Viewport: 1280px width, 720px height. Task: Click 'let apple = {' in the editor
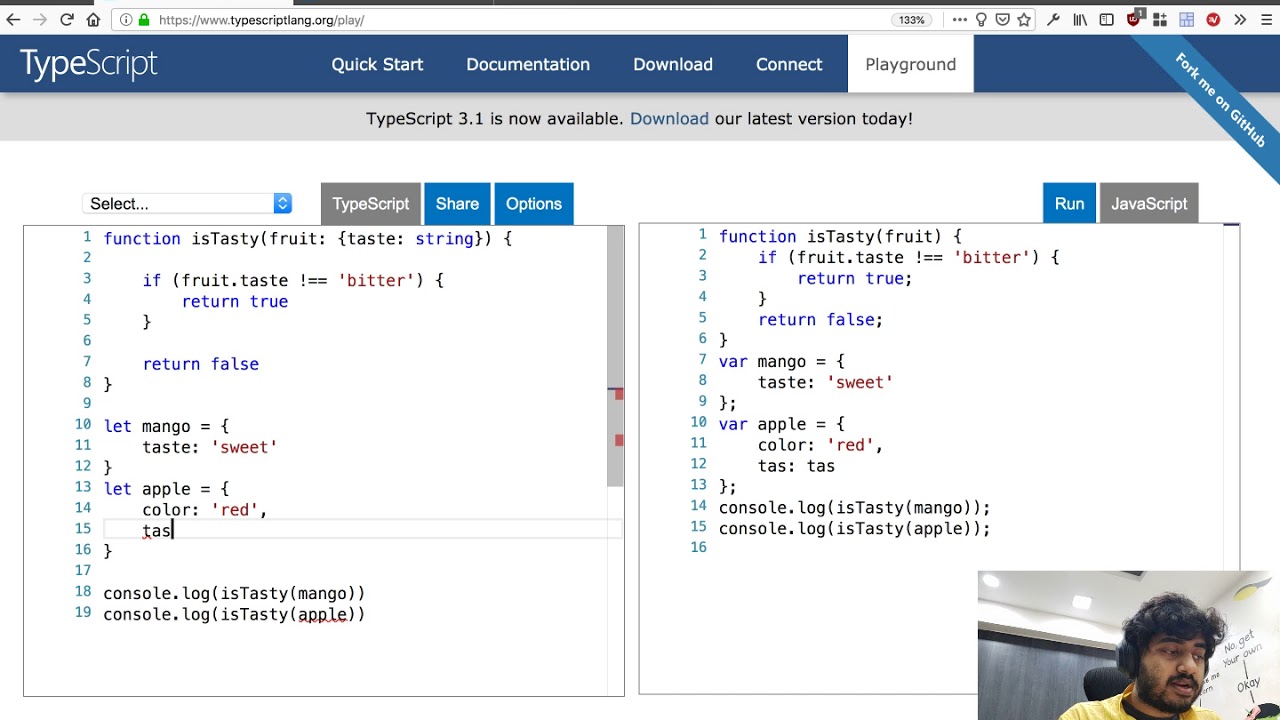(166, 489)
